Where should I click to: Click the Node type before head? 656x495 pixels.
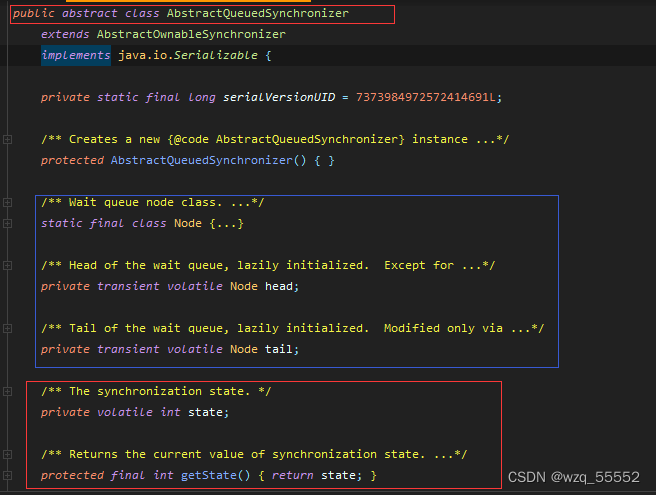pos(244,286)
